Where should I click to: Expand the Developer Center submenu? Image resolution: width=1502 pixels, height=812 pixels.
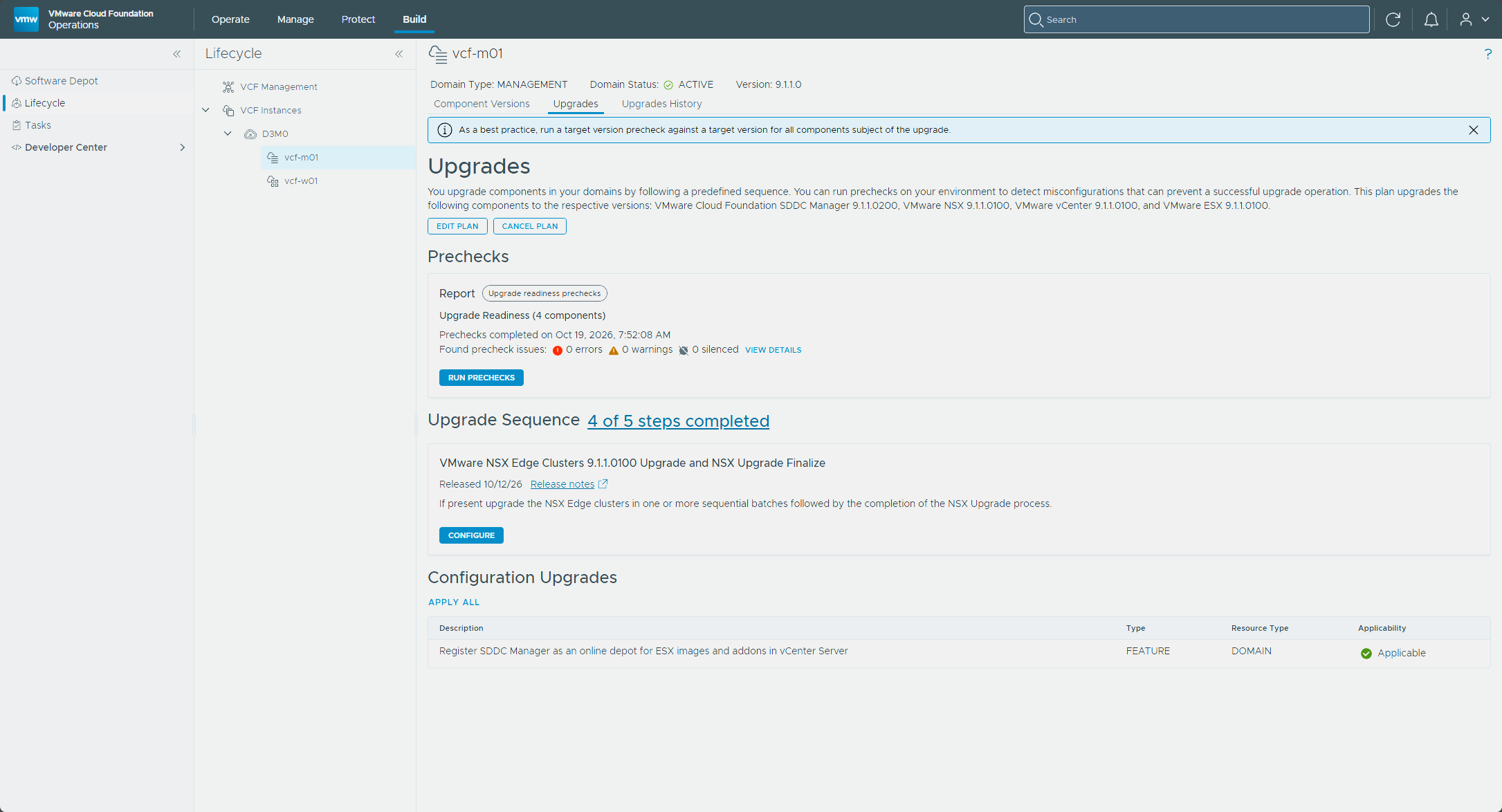[x=183, y=147]
